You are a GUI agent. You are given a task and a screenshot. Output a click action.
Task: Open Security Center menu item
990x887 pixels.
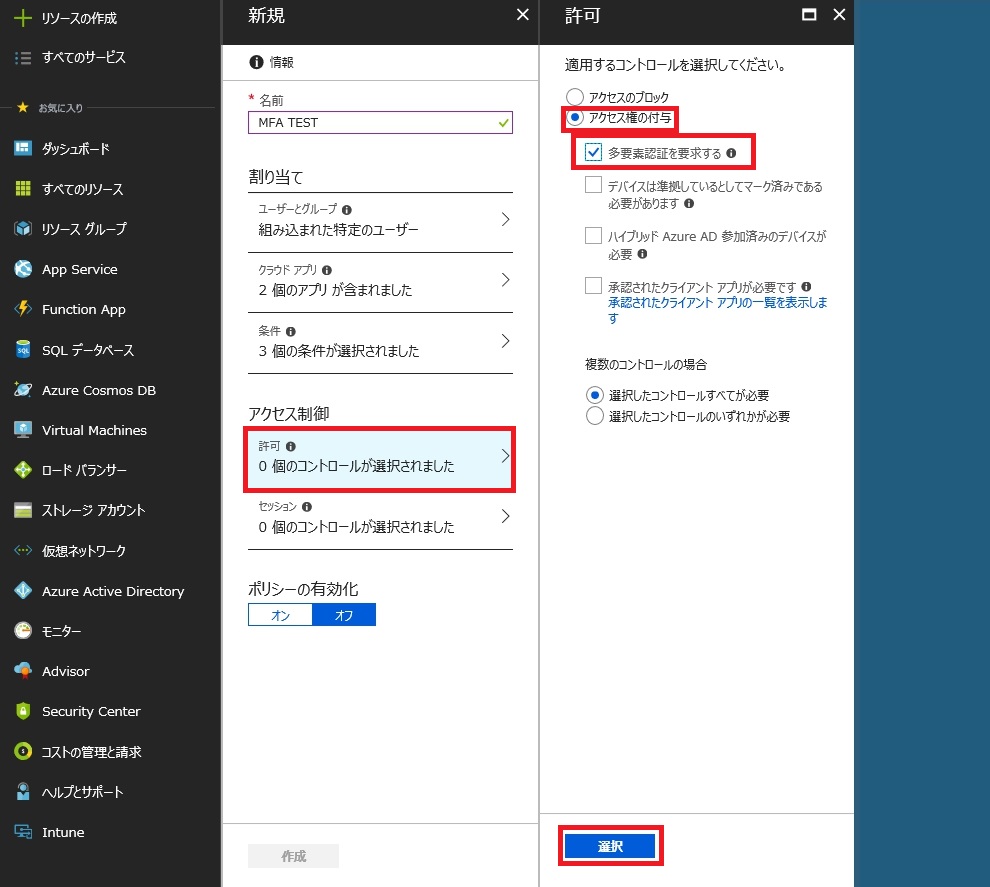[x=91, y=711]
